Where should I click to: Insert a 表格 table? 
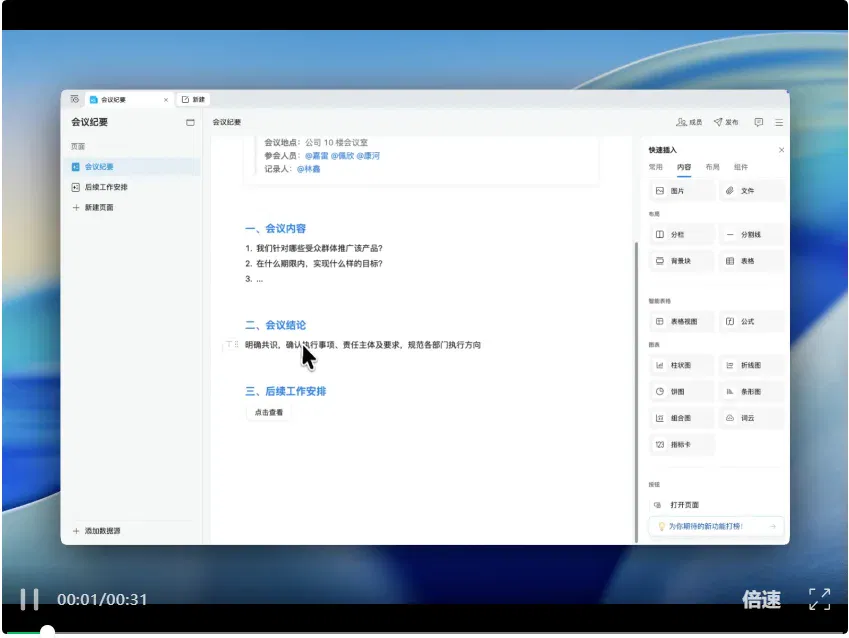[751, 261]
